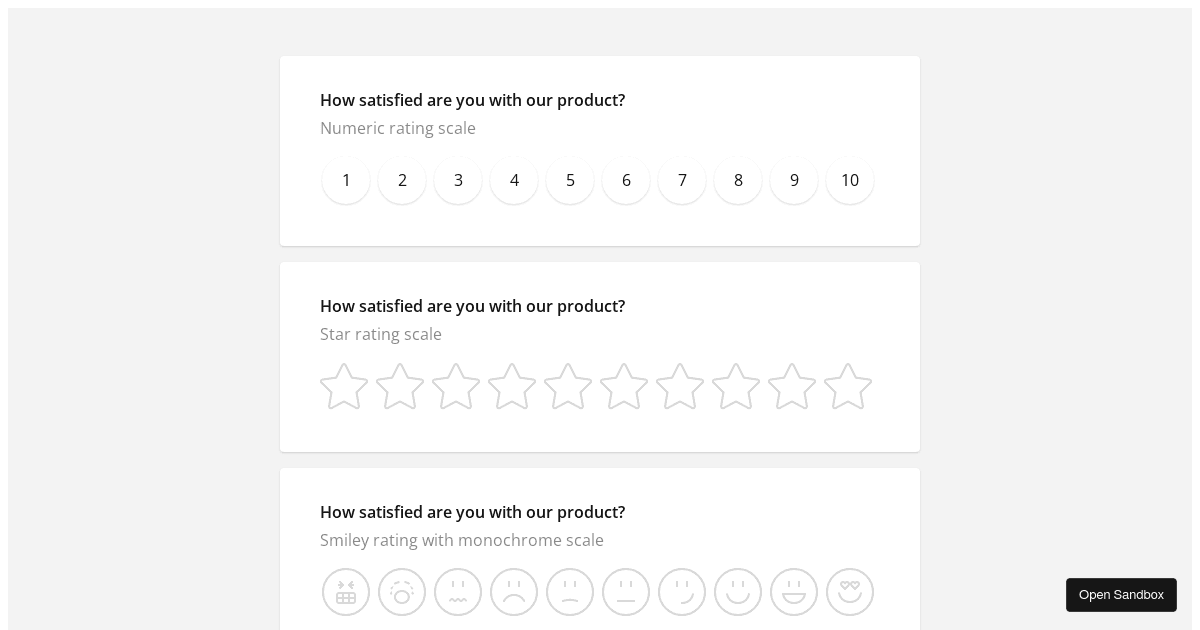Click the nervous wavy-mouth smiley face

(458, 592)
